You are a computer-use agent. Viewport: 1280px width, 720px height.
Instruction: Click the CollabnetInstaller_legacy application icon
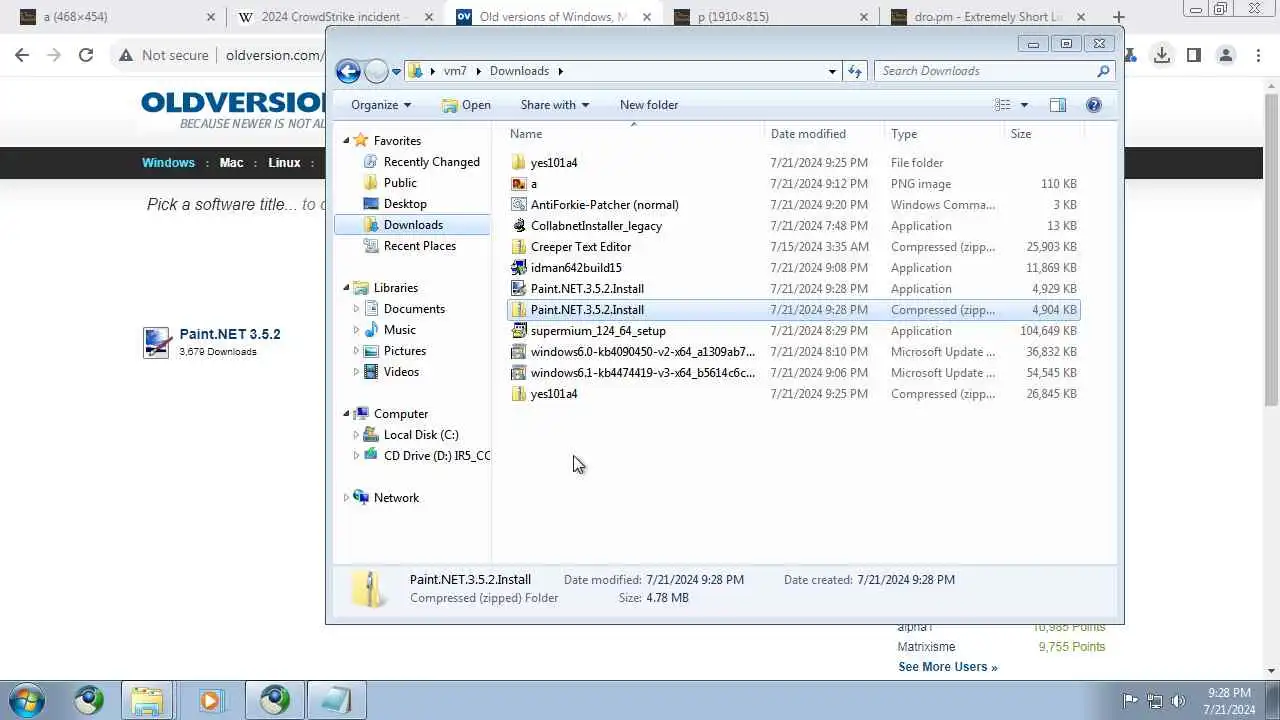pyautogui.click(x=518, y=226)
